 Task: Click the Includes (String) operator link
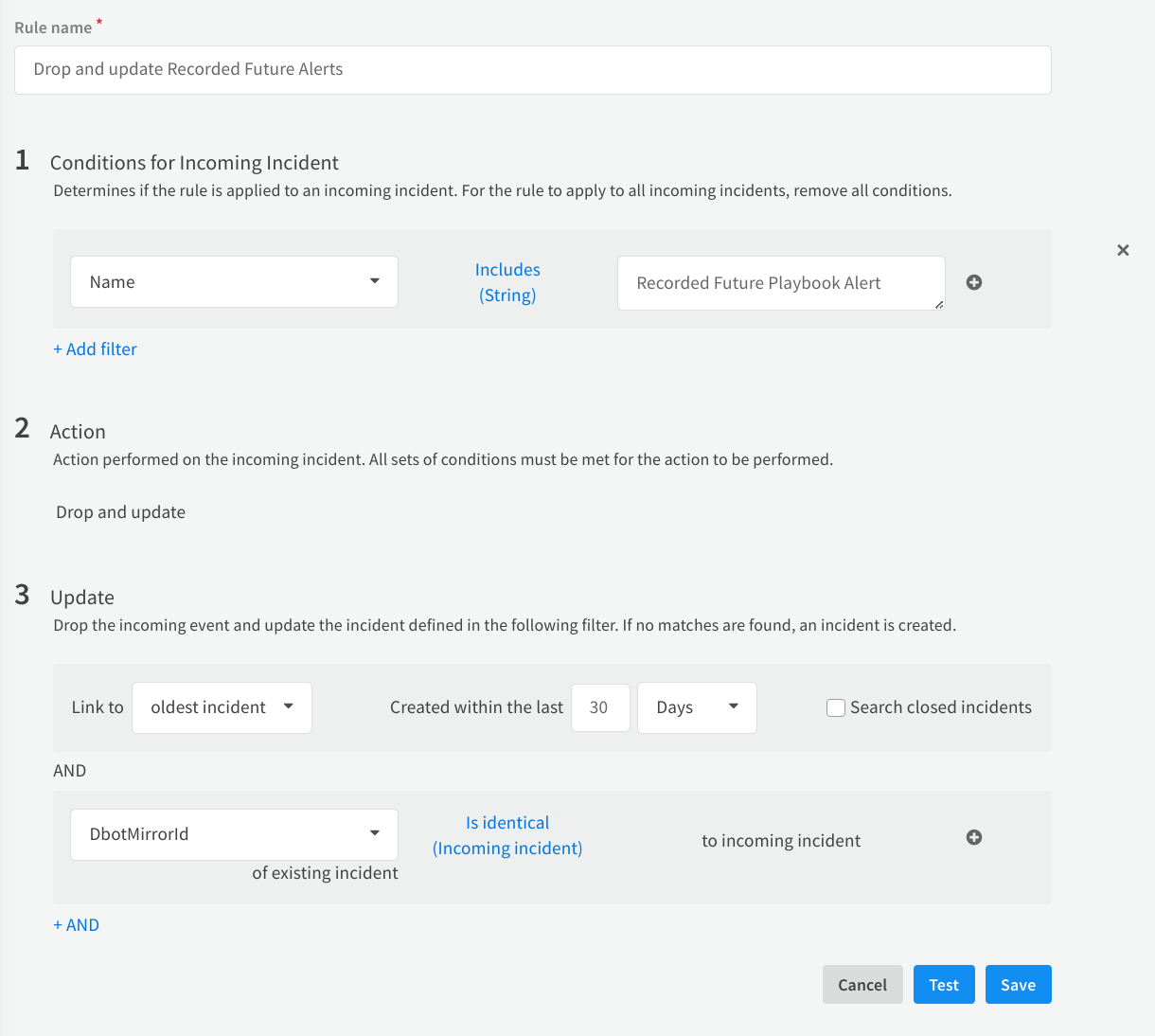507,282
